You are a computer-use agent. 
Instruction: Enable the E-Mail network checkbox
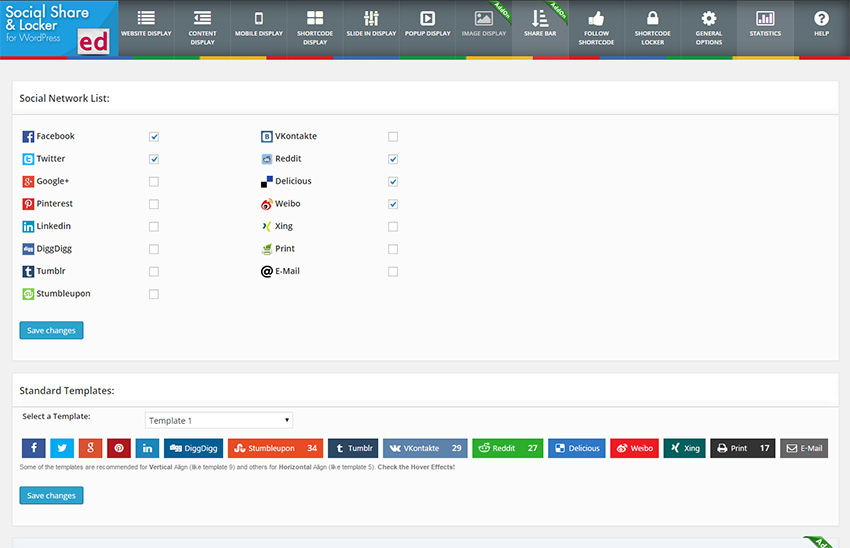[x=393, y=272]
